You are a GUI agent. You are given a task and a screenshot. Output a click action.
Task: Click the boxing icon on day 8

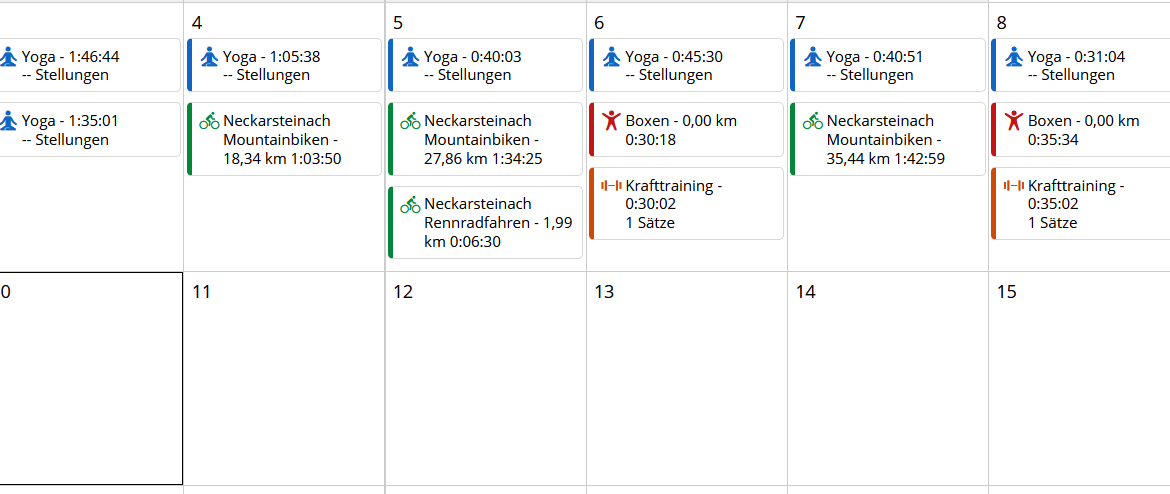[1013, 121]
